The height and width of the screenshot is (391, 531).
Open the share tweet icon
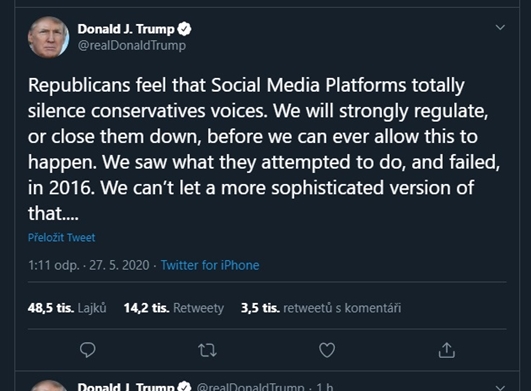(447, 350)
